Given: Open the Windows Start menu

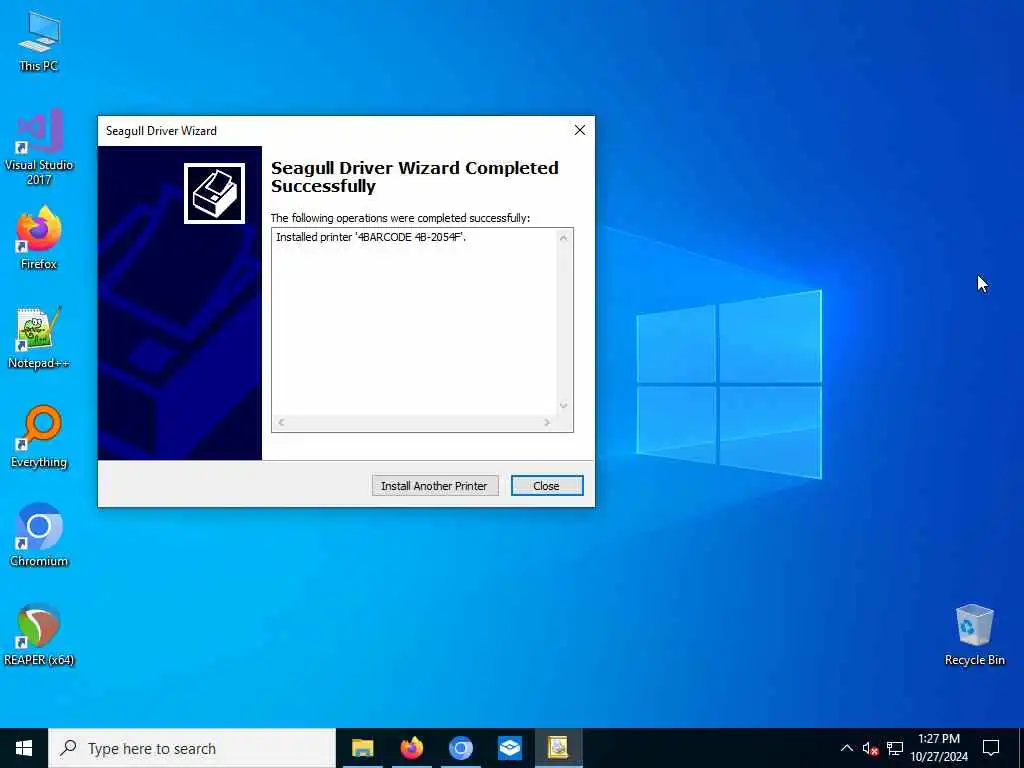Looking at the screenshot, I should click(24, 748).
